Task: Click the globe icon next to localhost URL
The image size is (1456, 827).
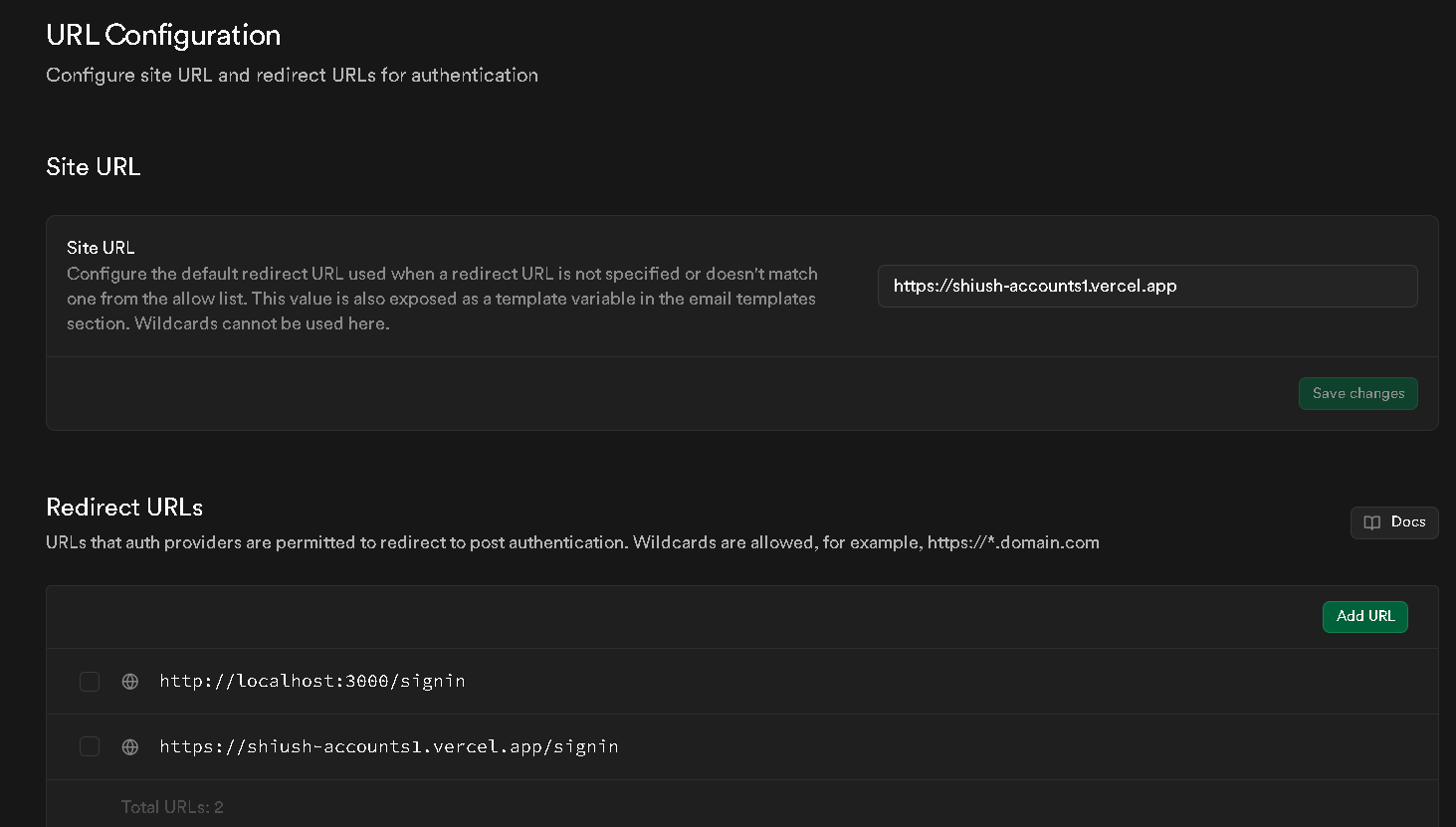Action: pyautogui.click(x=130, y=682)
